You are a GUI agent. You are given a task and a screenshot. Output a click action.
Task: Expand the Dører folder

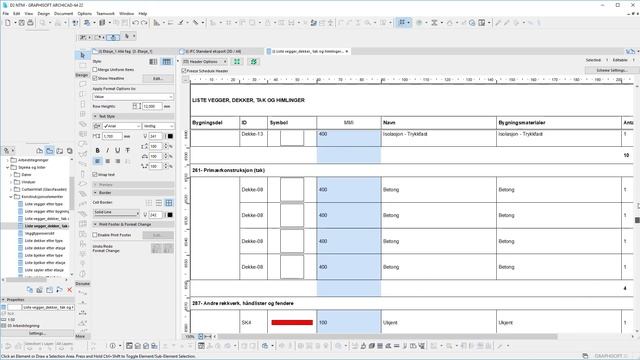point(11,175)
